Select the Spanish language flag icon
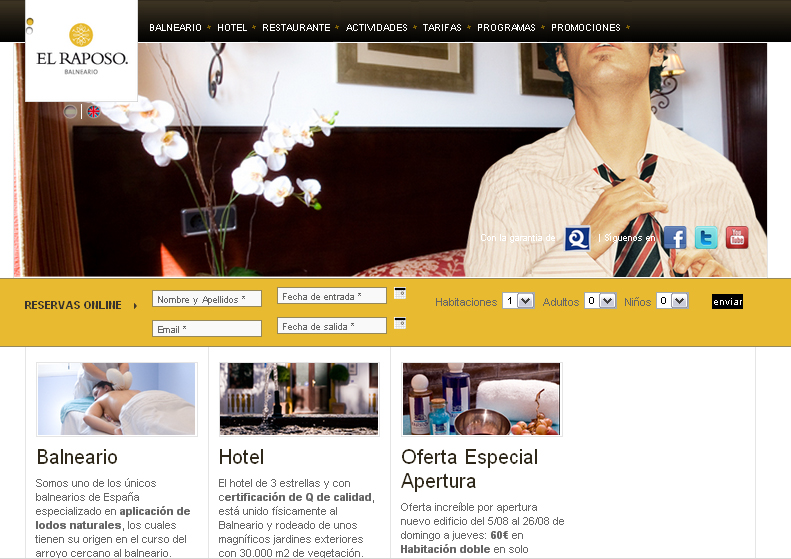This screenshot has width=791, height=559. click(70, 111)
